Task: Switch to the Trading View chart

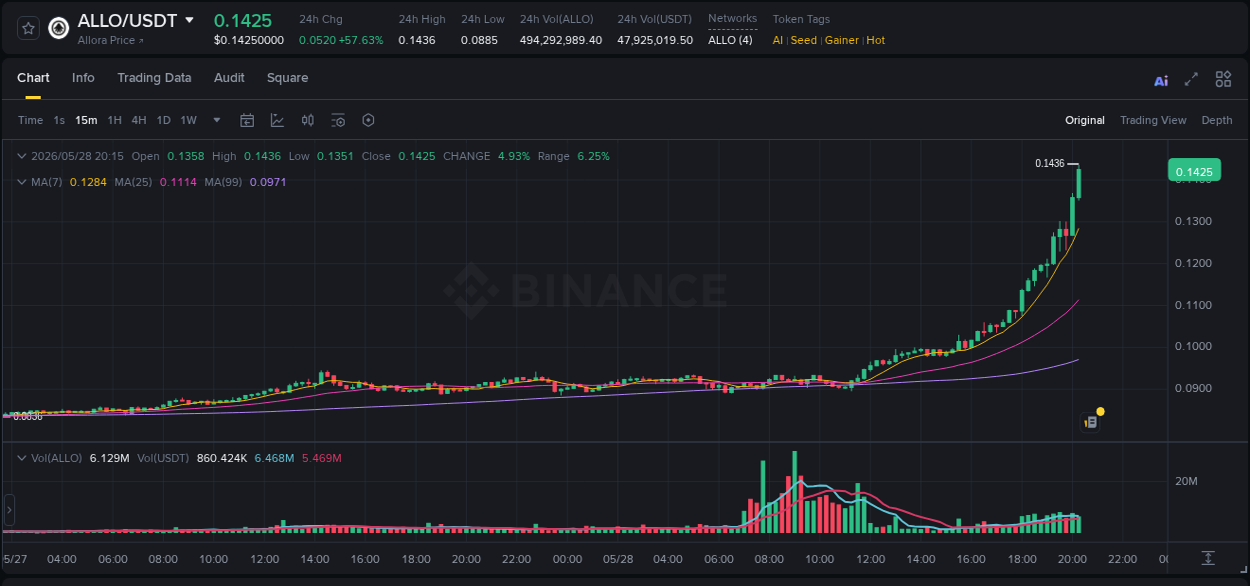Action: tap(1153, 120)
